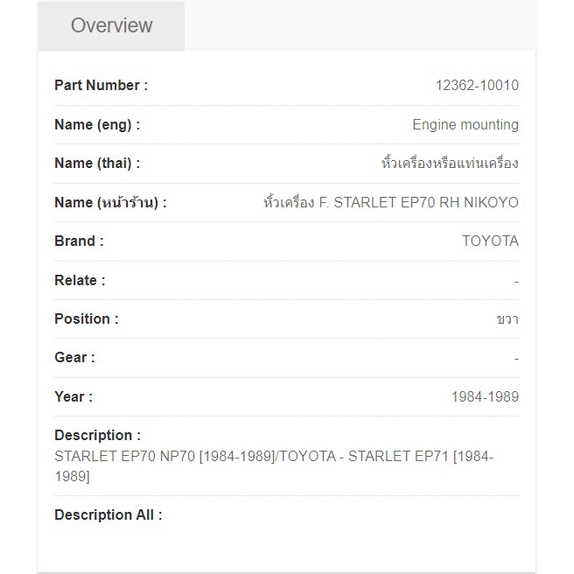The height and width of the screenshot is (574, 574).
Task: Click the Relate field label
Action: 80,280
